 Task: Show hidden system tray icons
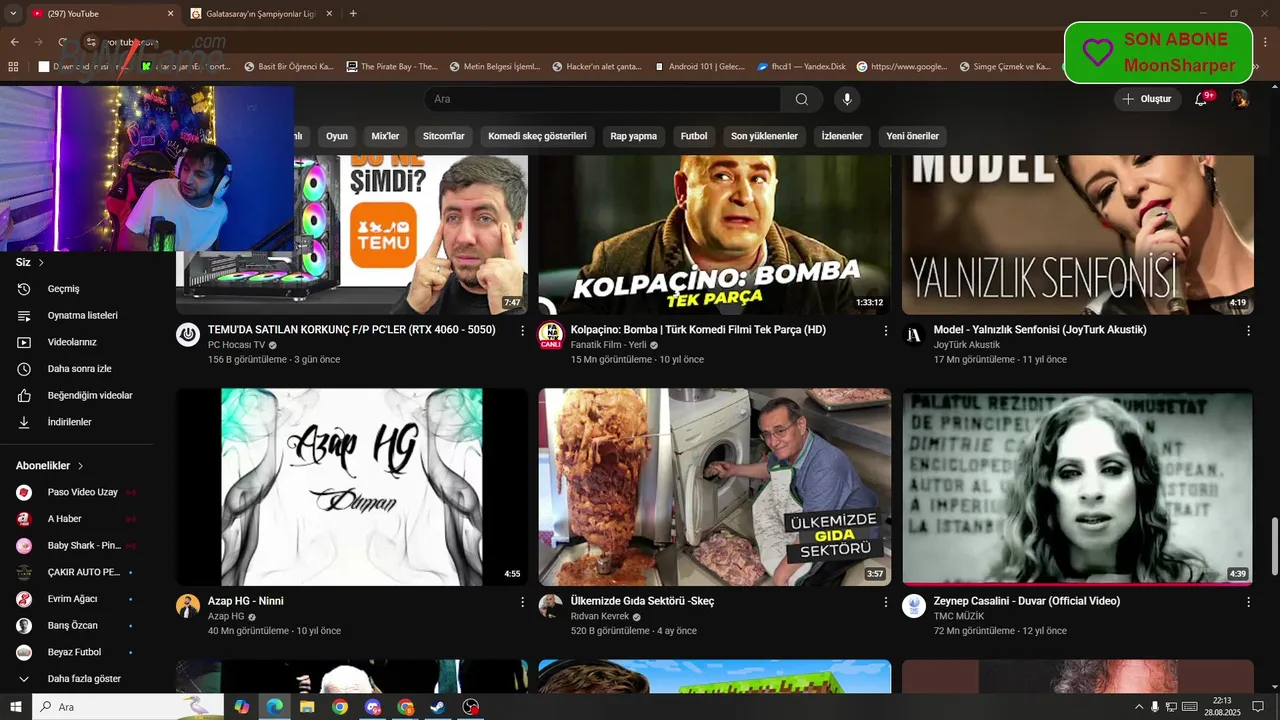point(1141,707)
